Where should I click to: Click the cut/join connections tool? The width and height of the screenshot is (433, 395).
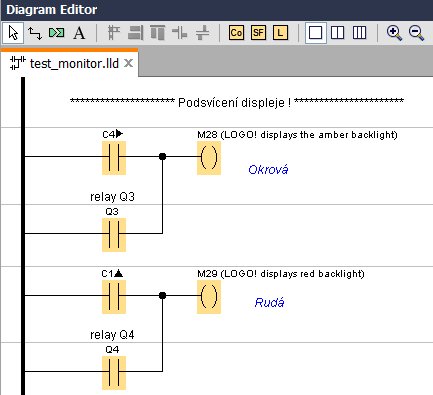(57, 33)
